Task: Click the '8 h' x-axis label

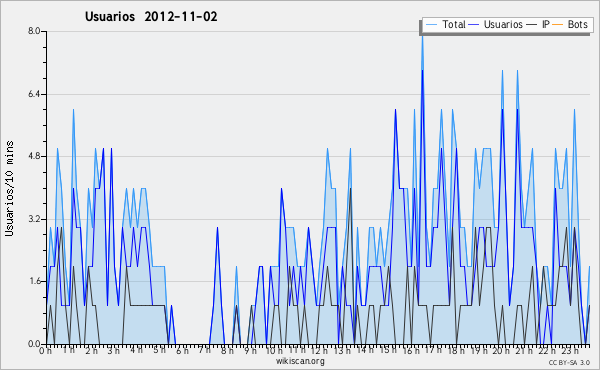Action: point(227,350)
